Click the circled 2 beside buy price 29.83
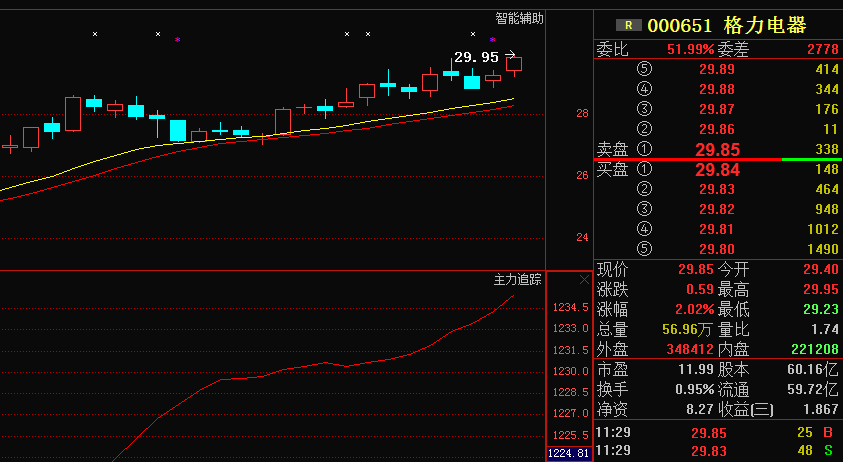 [644, 189]
